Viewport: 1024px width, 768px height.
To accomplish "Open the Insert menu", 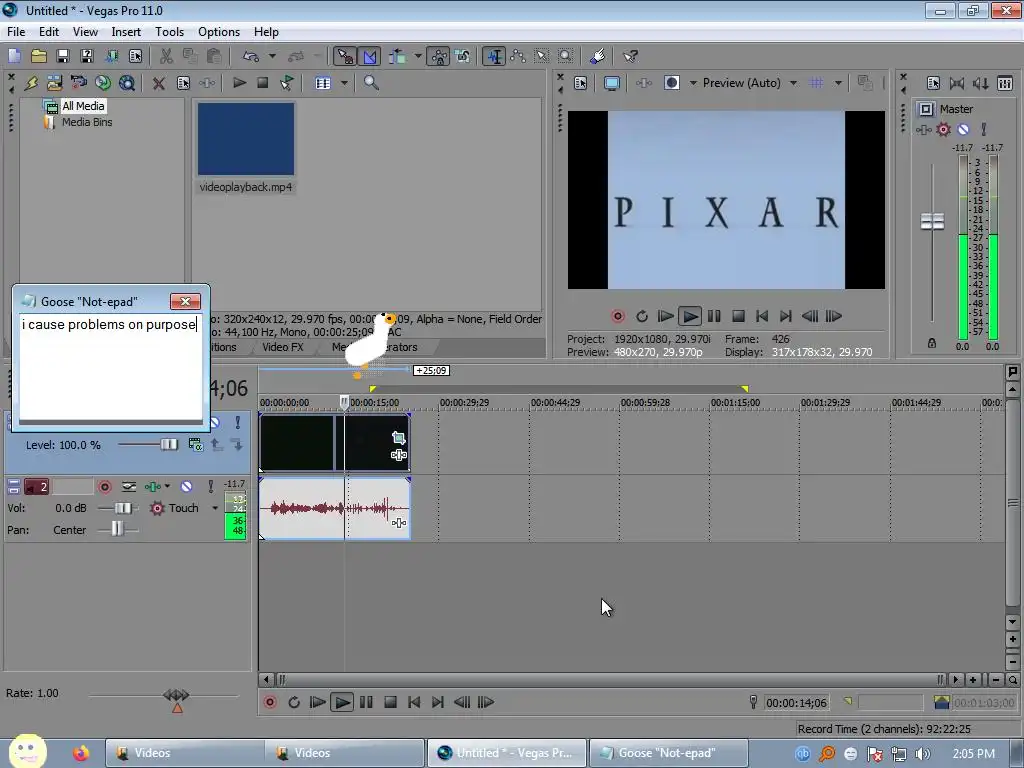I will (126, 31).
